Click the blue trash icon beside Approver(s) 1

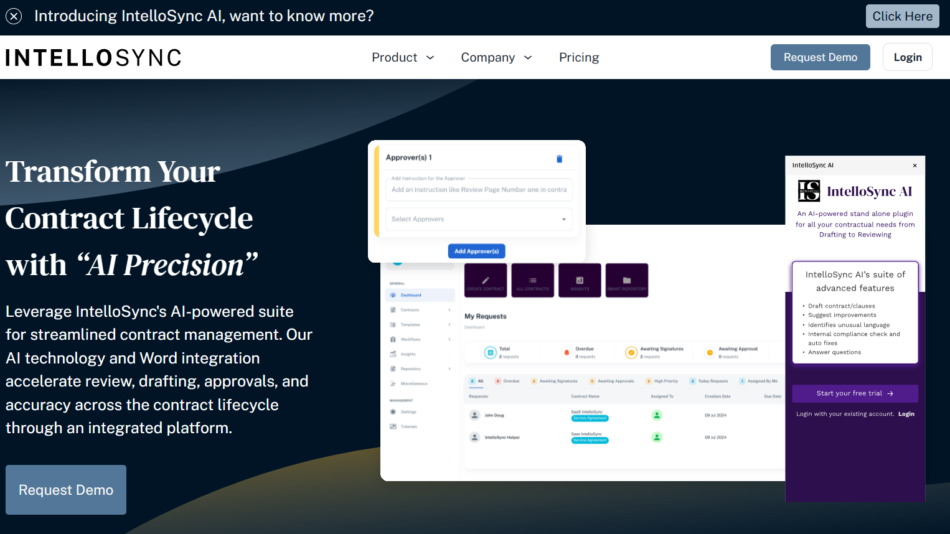(x=559, y=159)
